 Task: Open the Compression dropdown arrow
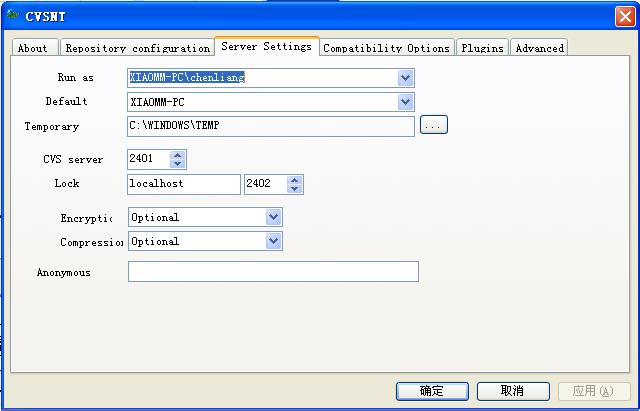point(273,241)
